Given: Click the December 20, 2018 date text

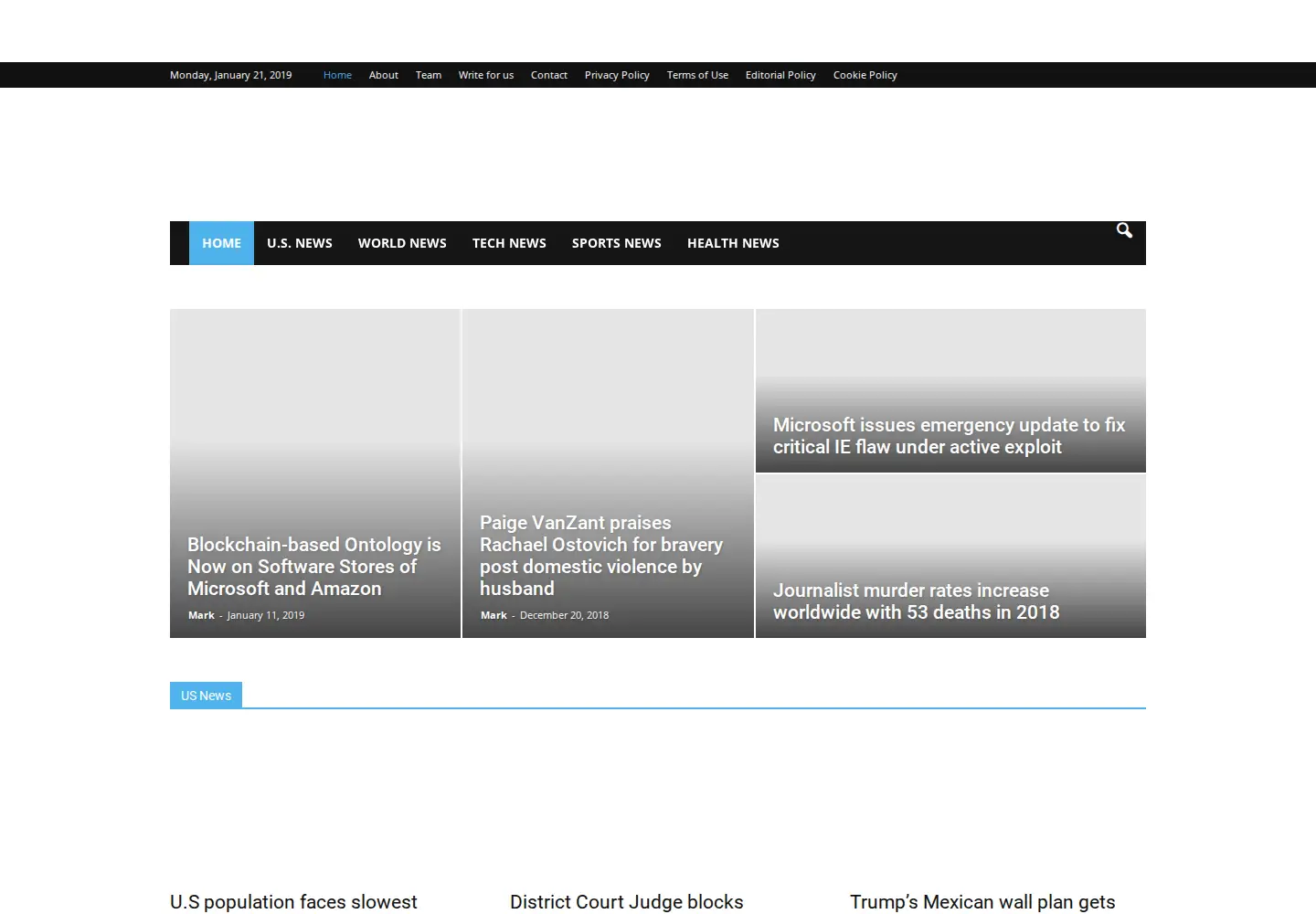Looking at the screenshot, I should (x=564, y=615).
